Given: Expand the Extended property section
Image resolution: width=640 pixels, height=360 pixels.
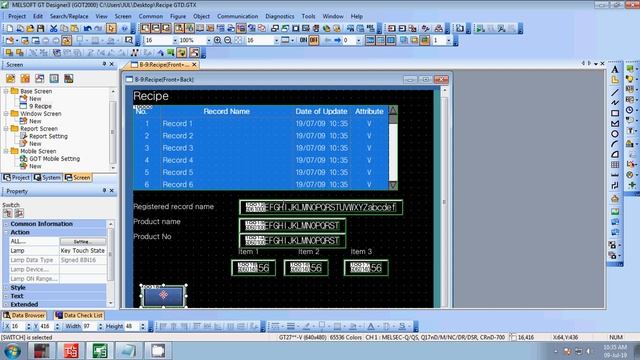Looking at the screenshot, I should pos(6,304).
